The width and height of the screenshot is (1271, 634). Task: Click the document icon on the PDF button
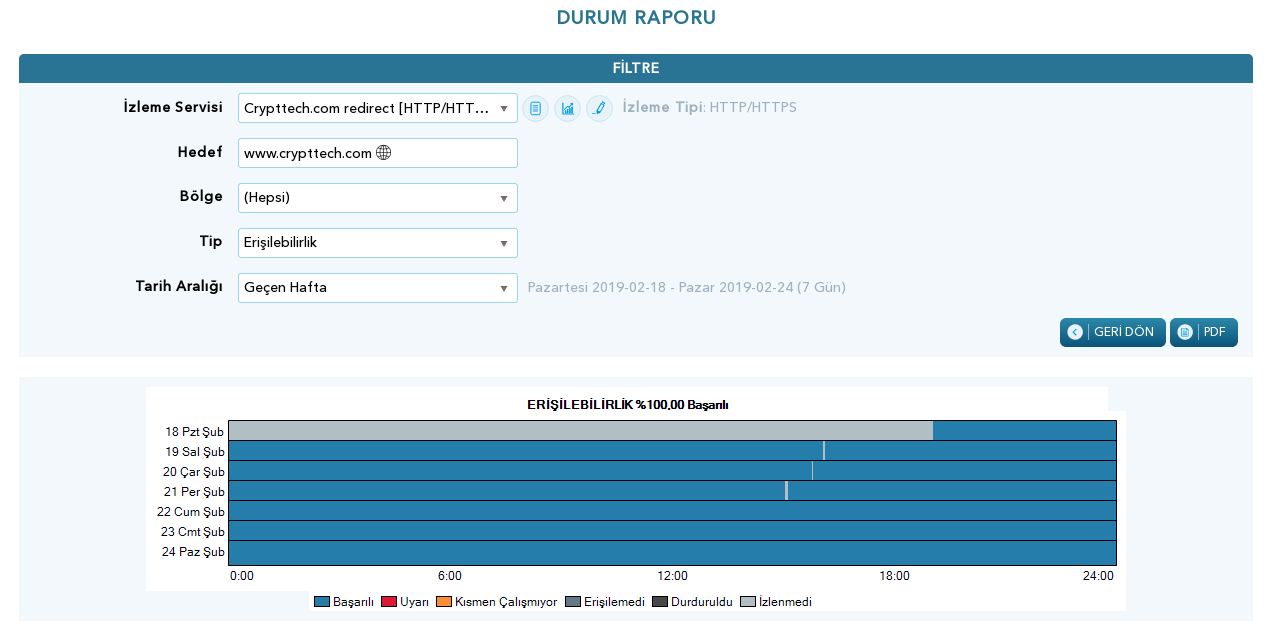tap(1185, 332)
